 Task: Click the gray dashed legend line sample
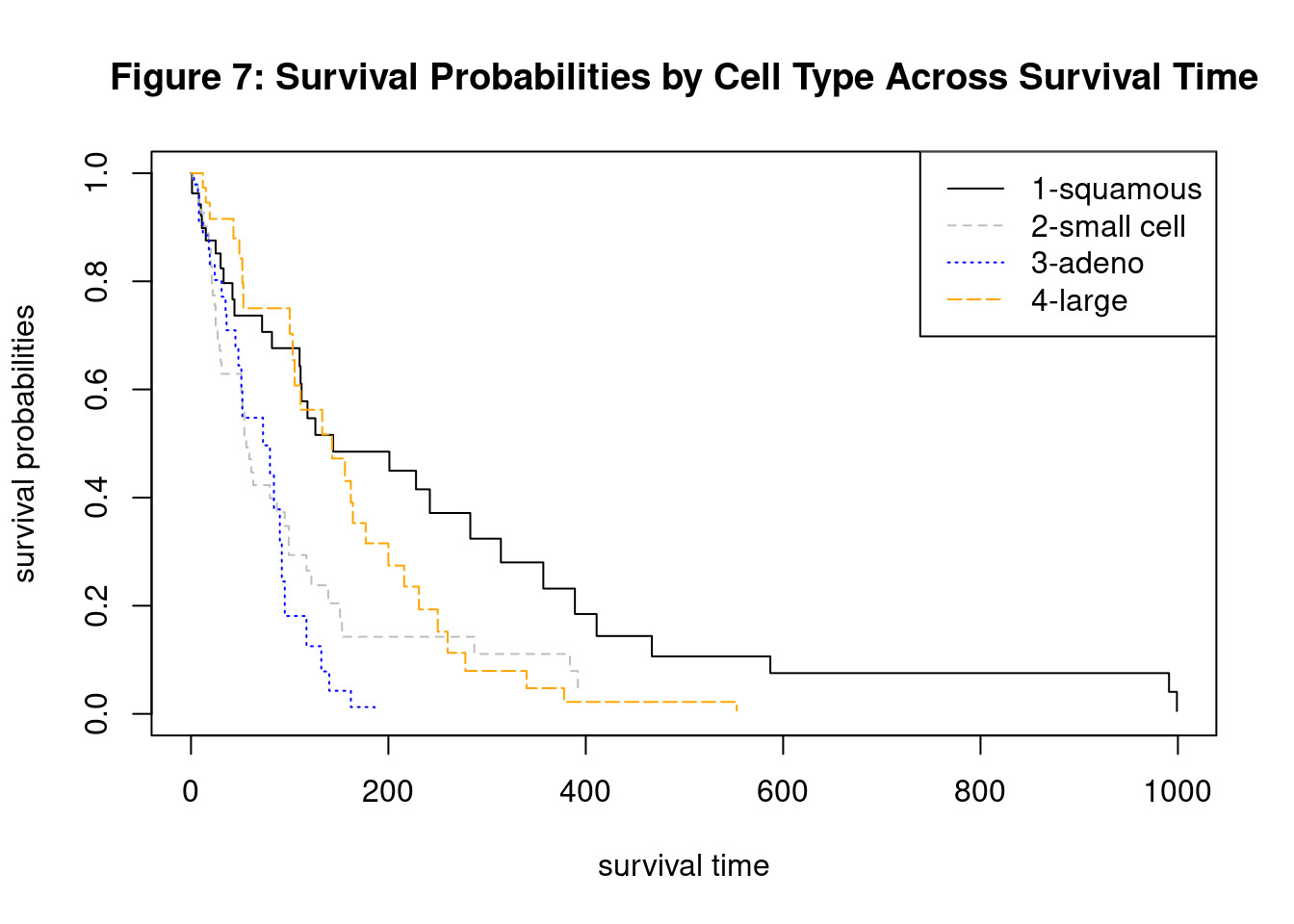point(975,226)
